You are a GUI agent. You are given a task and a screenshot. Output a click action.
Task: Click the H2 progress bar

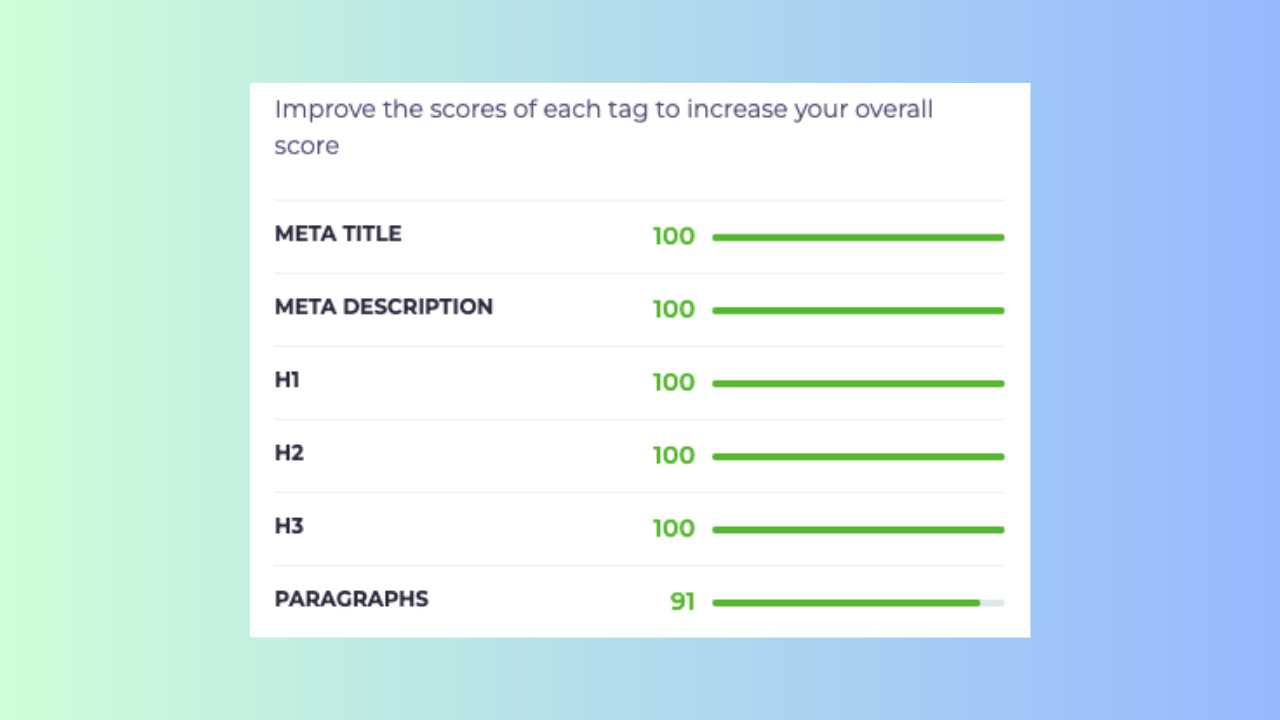coord(858,456)
